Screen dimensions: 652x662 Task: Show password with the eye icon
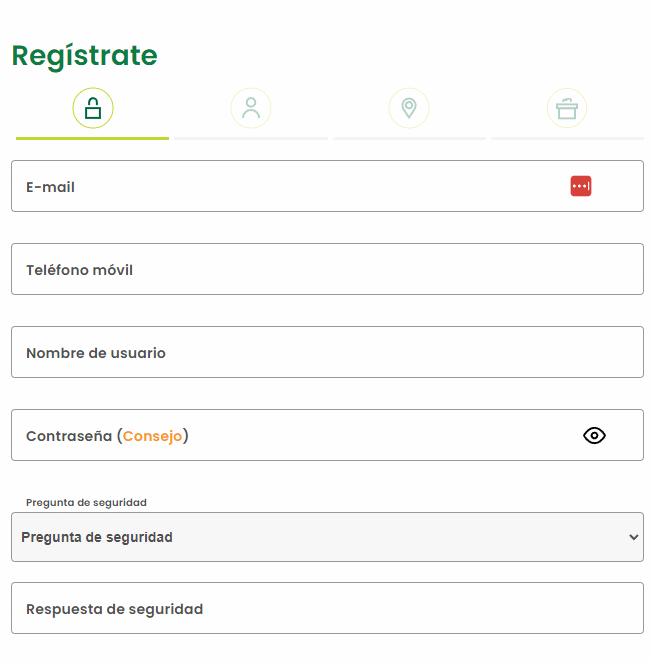594,435
